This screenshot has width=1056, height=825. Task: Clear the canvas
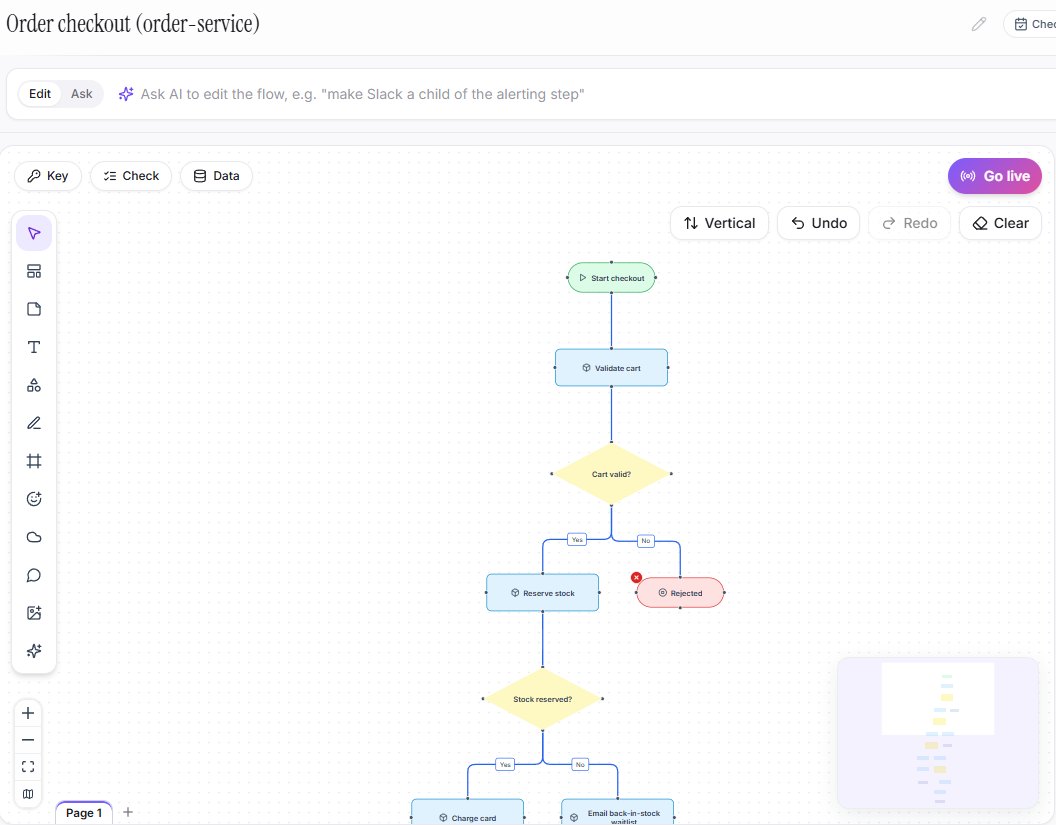[x=1000, y=223]
